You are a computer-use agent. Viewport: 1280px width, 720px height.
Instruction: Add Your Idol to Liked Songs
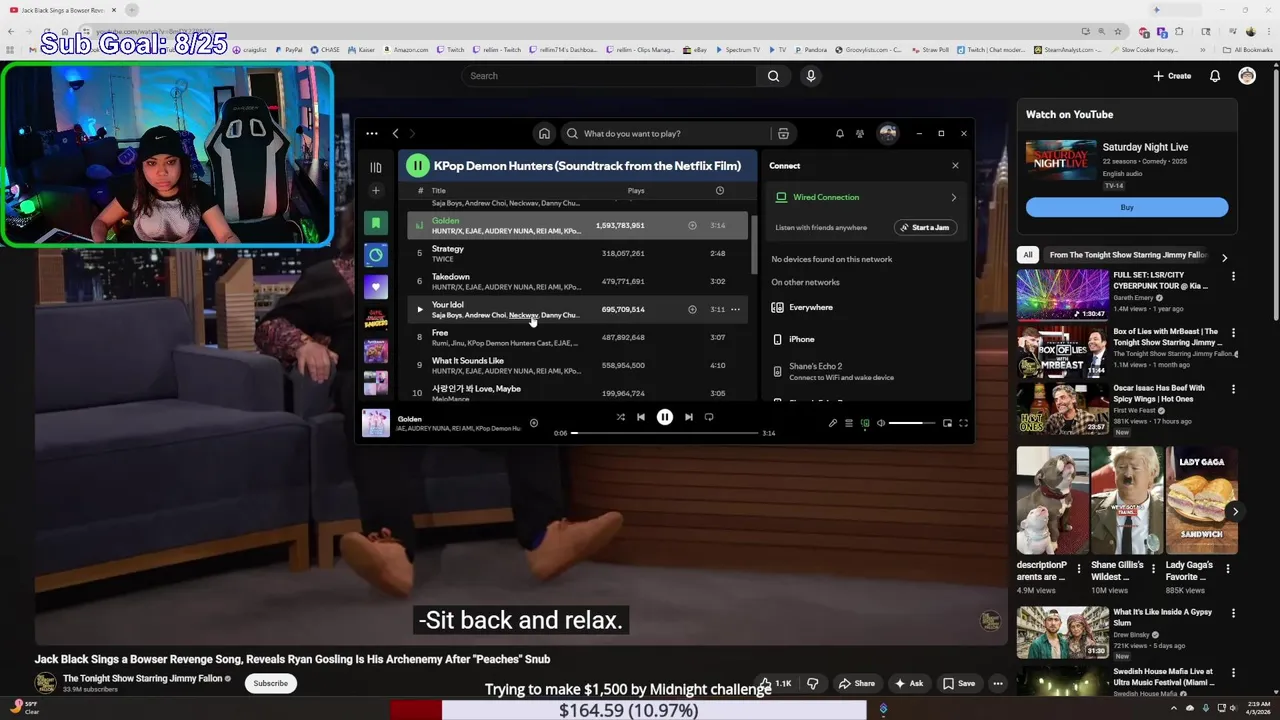click(x=692, y=309)
